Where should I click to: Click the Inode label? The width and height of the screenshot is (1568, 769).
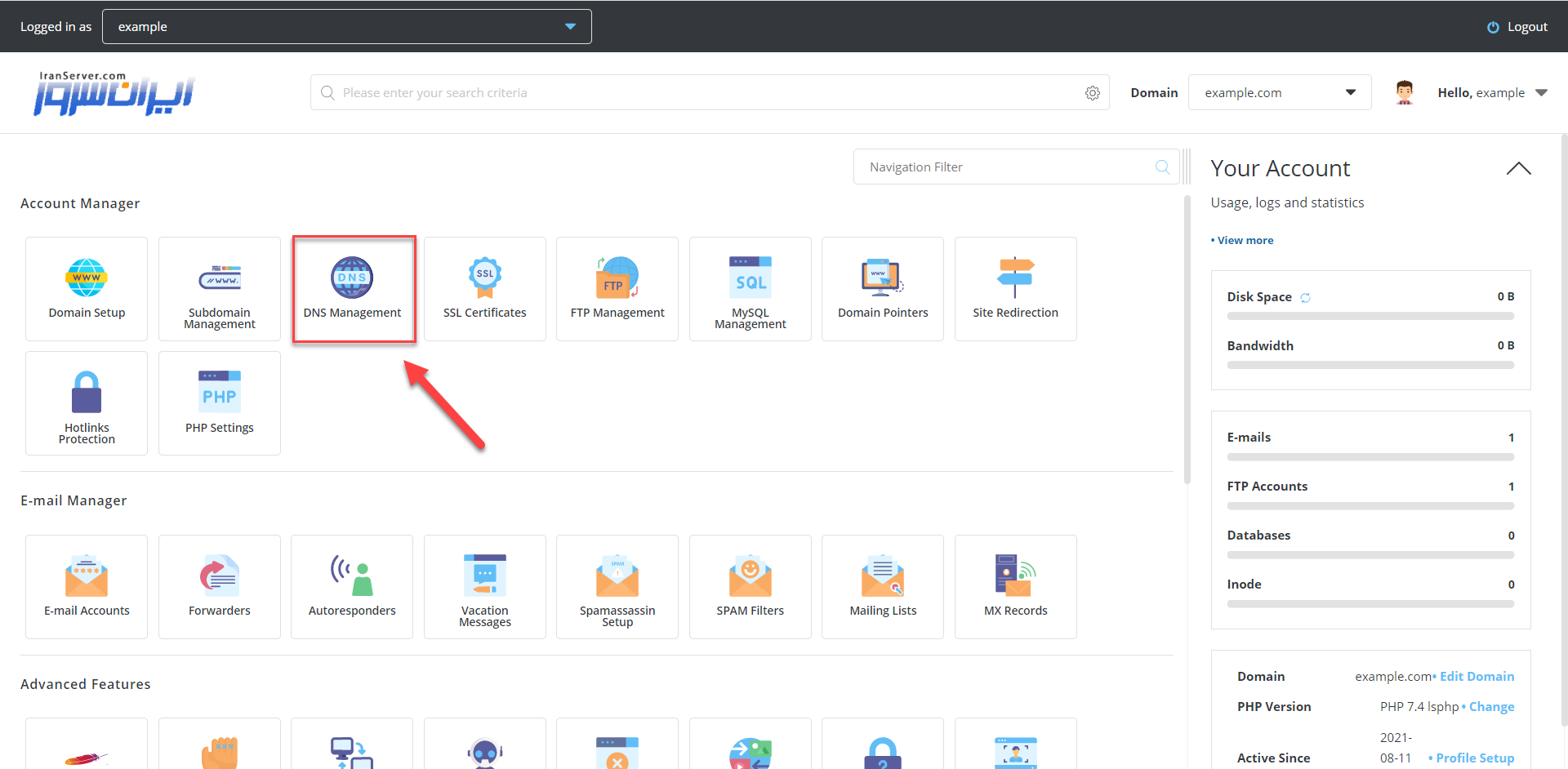[x=1244, y=585]
